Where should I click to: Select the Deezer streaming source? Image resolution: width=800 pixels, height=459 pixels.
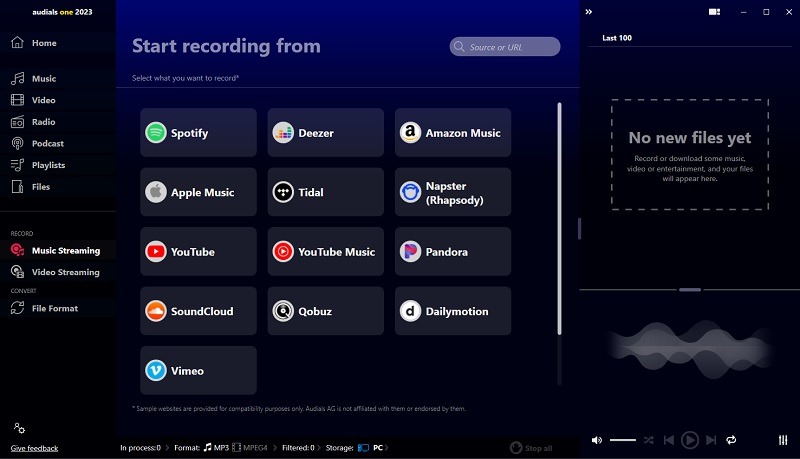click(325, 133)
